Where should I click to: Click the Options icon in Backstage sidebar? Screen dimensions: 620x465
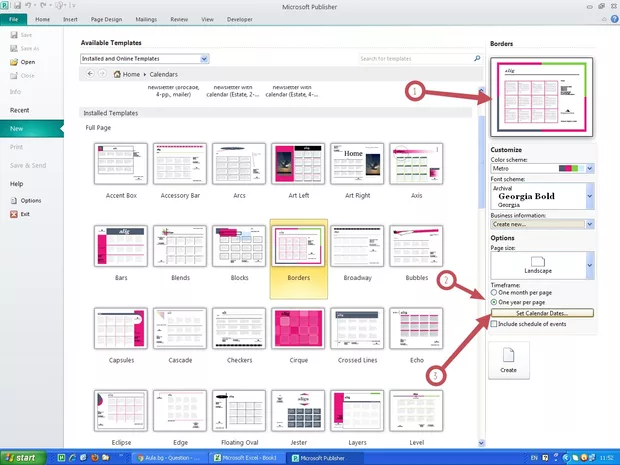click(14, 200)
